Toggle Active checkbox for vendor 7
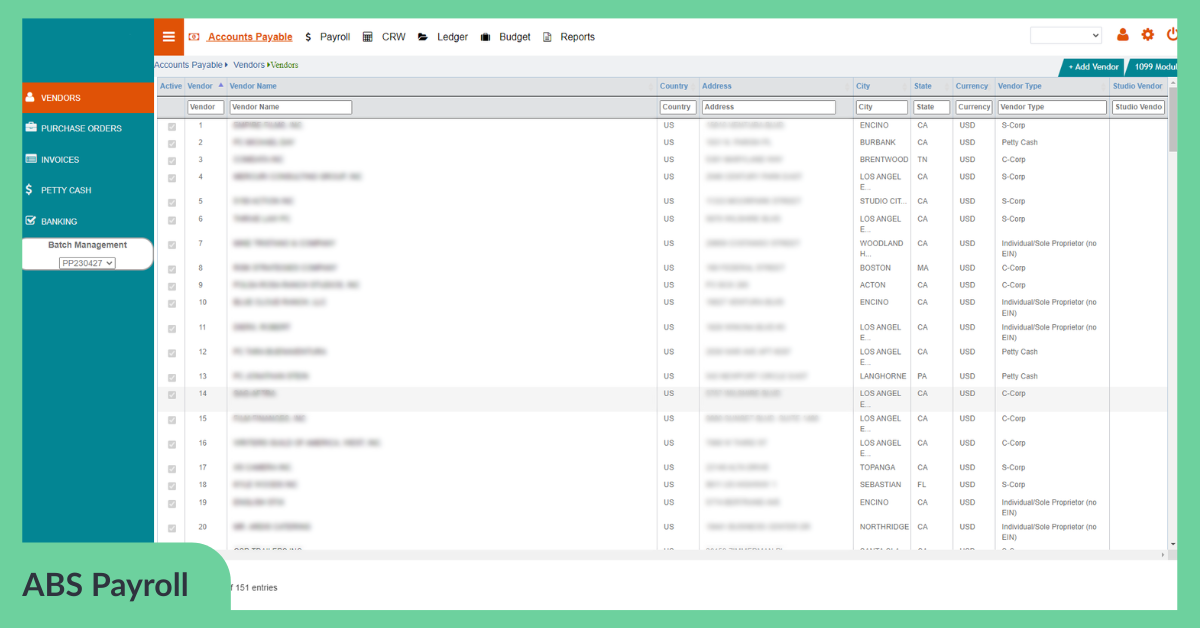Screen dimensions: 1200x628 click(x=172, y=245)
